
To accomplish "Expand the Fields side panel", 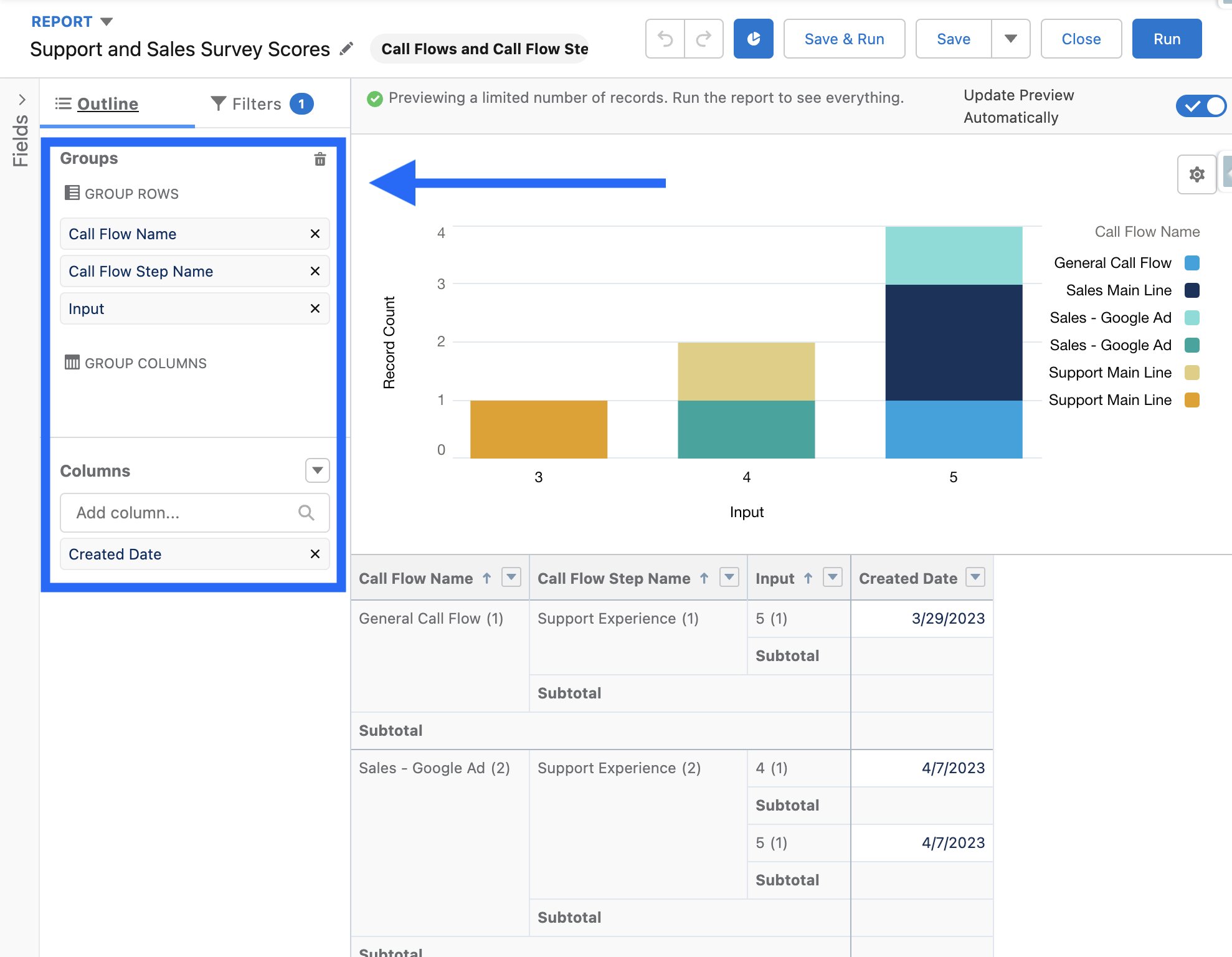I will (21, 100).
